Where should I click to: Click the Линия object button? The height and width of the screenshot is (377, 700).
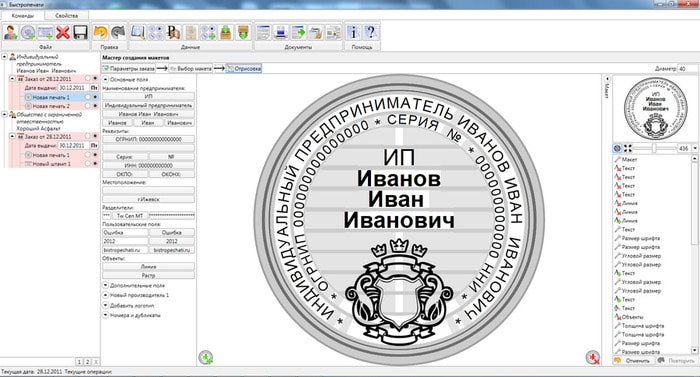[x=149, y=267]
